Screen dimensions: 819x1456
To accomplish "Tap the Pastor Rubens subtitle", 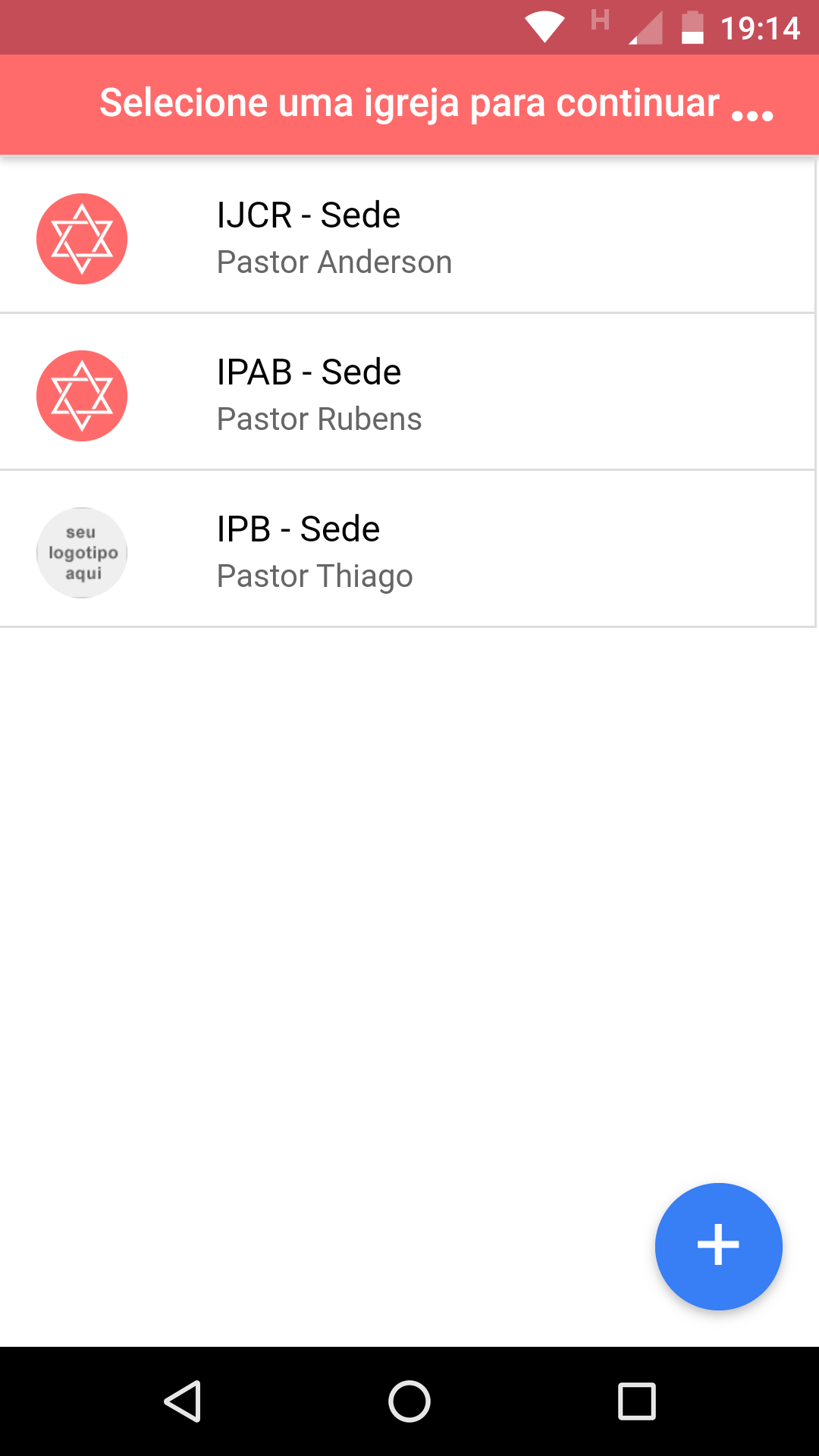I will pos(319,419).
